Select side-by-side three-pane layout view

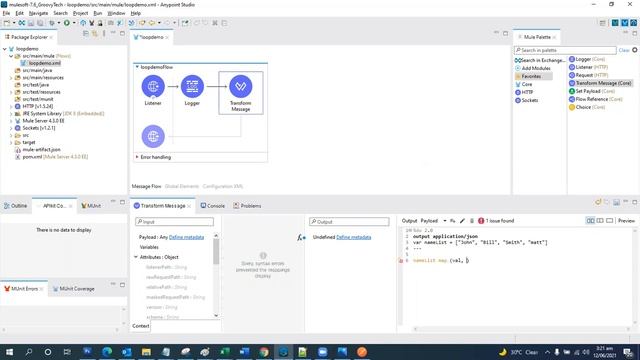coord(590,221)
